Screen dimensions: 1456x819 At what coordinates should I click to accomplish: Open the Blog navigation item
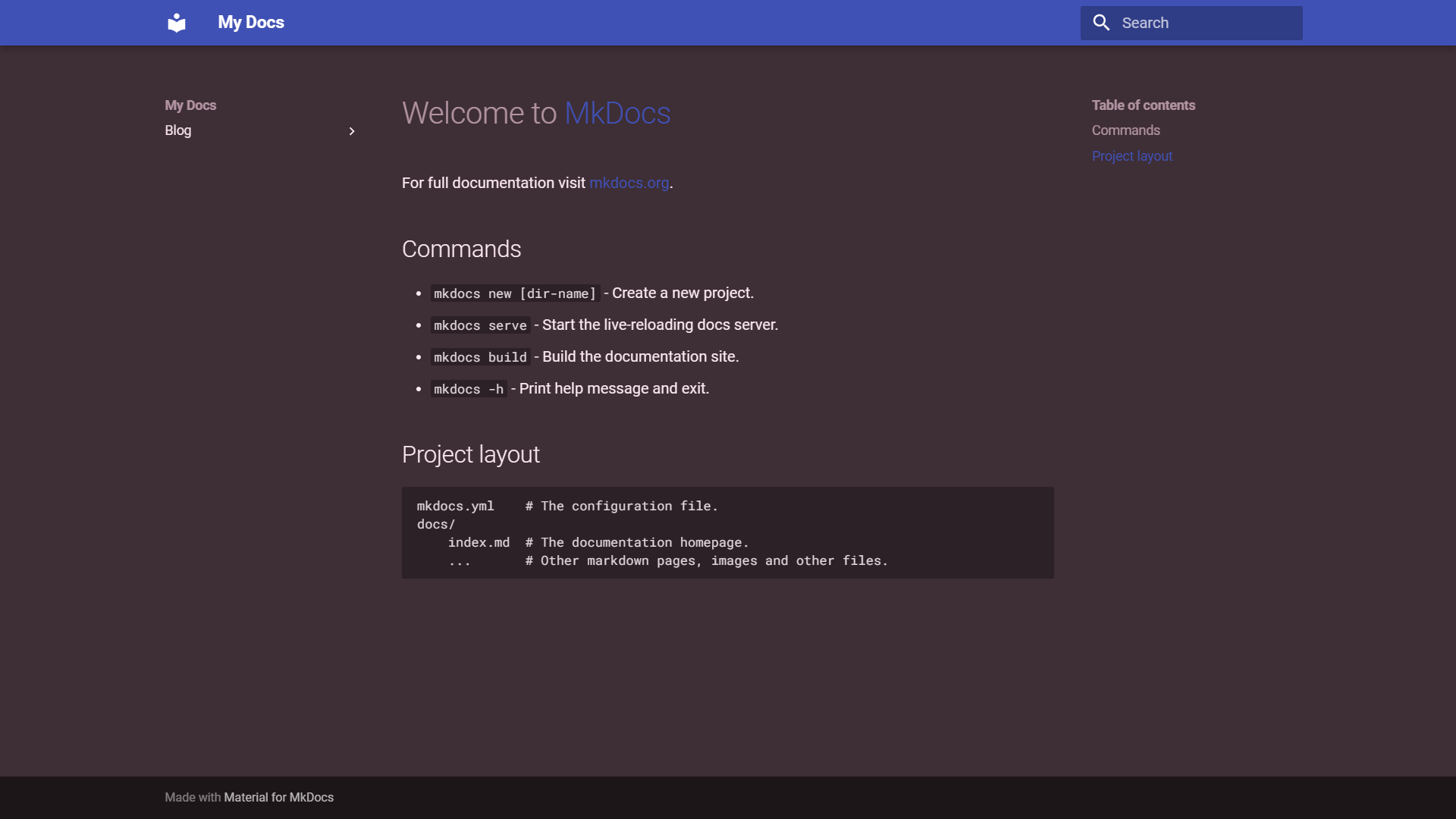coord(178,130)
